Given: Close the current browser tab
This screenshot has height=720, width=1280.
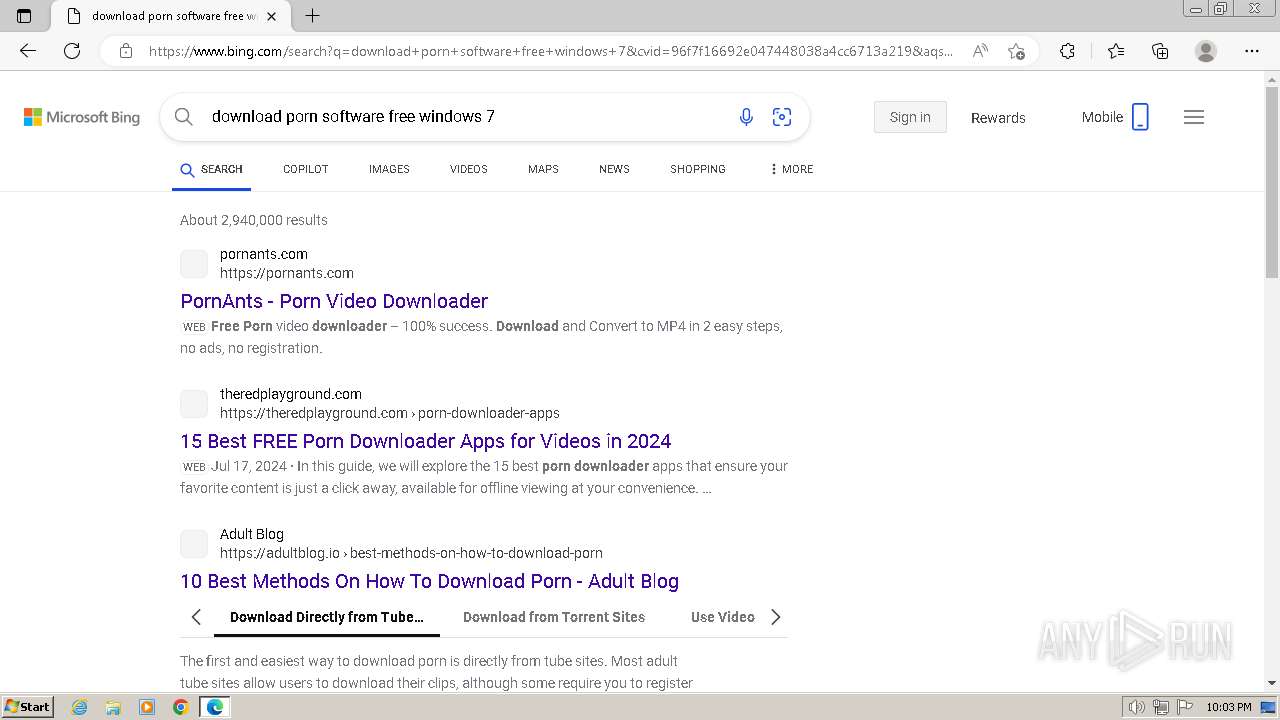Looking at the screenshot, I should point(271,16).
